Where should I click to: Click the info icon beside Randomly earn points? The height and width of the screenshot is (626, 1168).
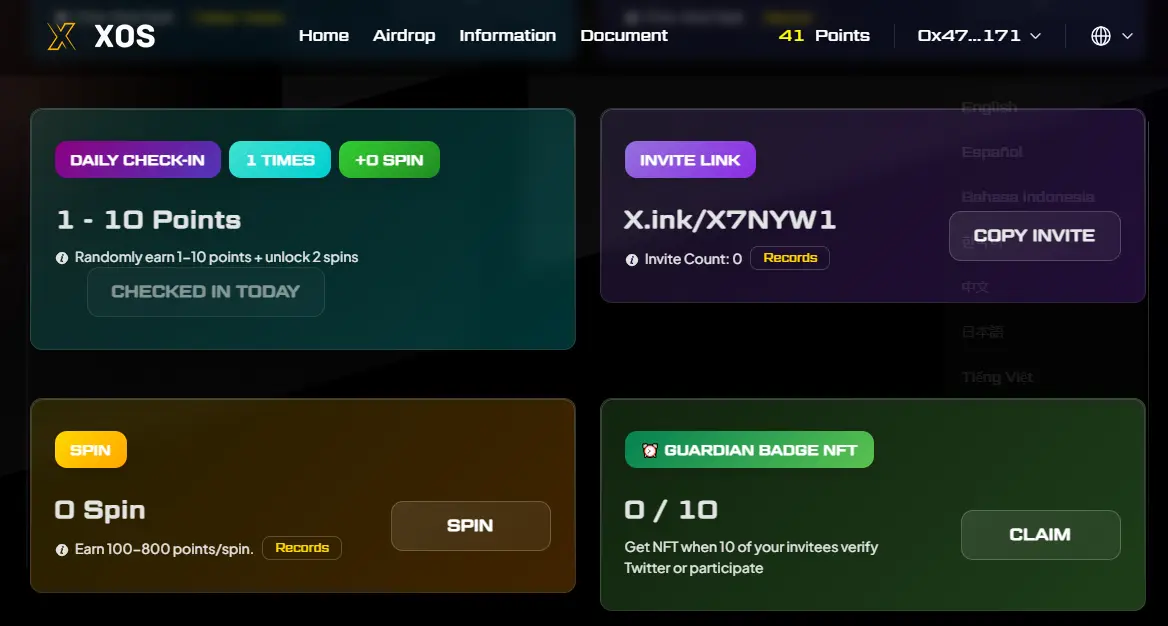(x=63, y=258)
